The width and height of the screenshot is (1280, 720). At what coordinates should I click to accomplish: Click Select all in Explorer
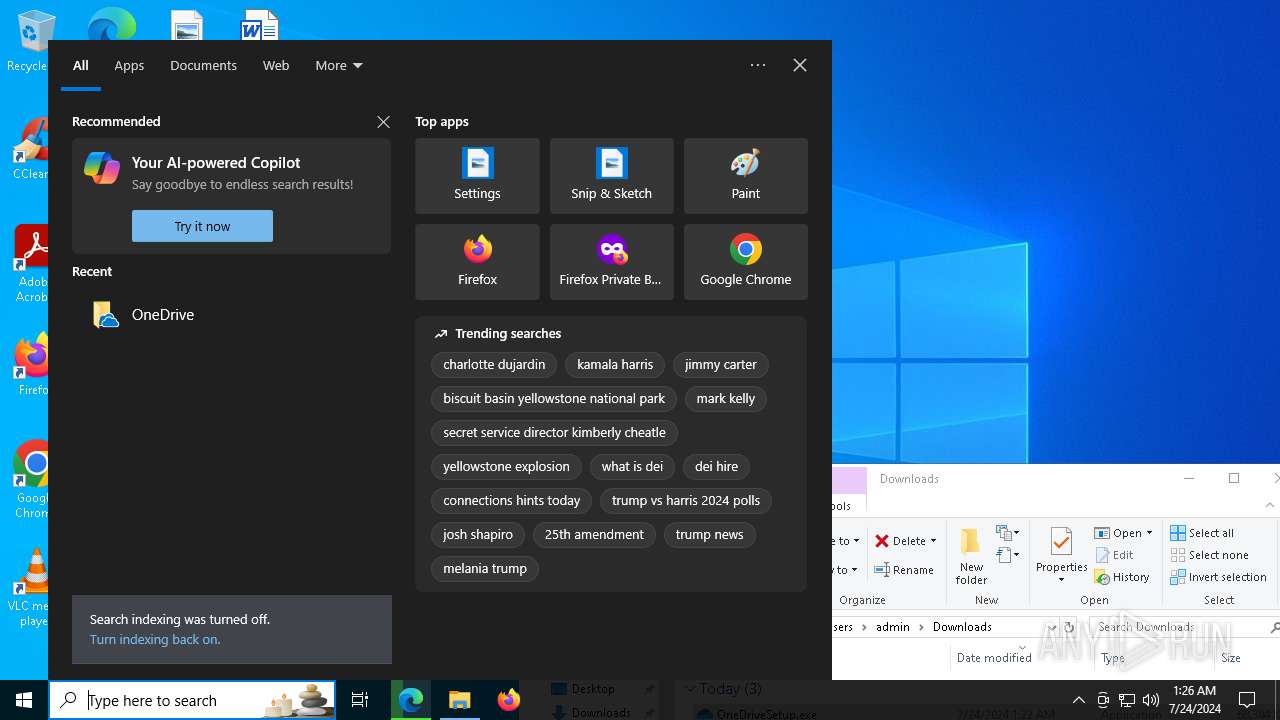click(1202, 533)
